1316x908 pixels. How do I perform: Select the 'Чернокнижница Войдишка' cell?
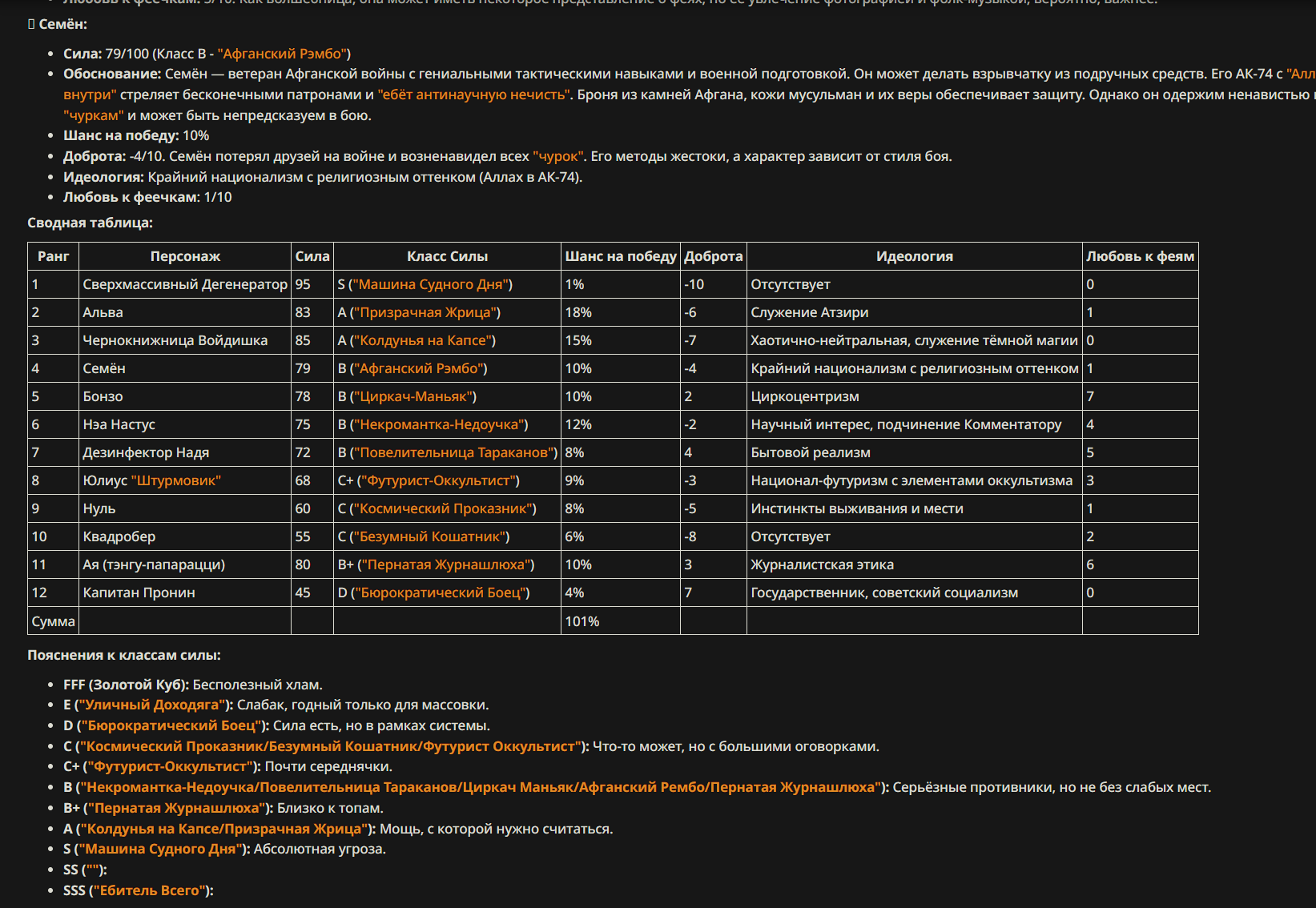click(x=185, y=340)
